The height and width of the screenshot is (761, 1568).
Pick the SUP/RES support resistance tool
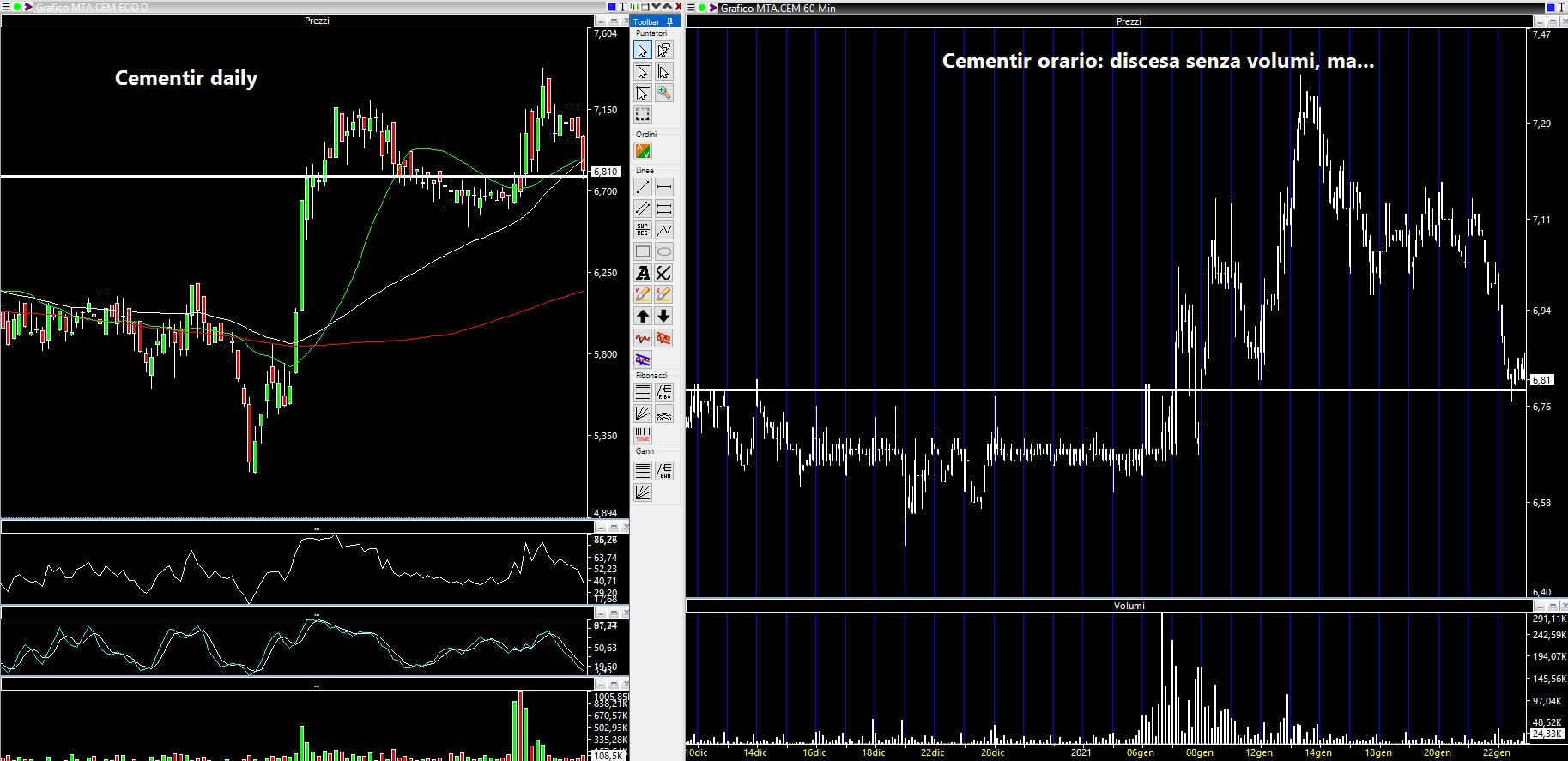[x=643, y=230]
